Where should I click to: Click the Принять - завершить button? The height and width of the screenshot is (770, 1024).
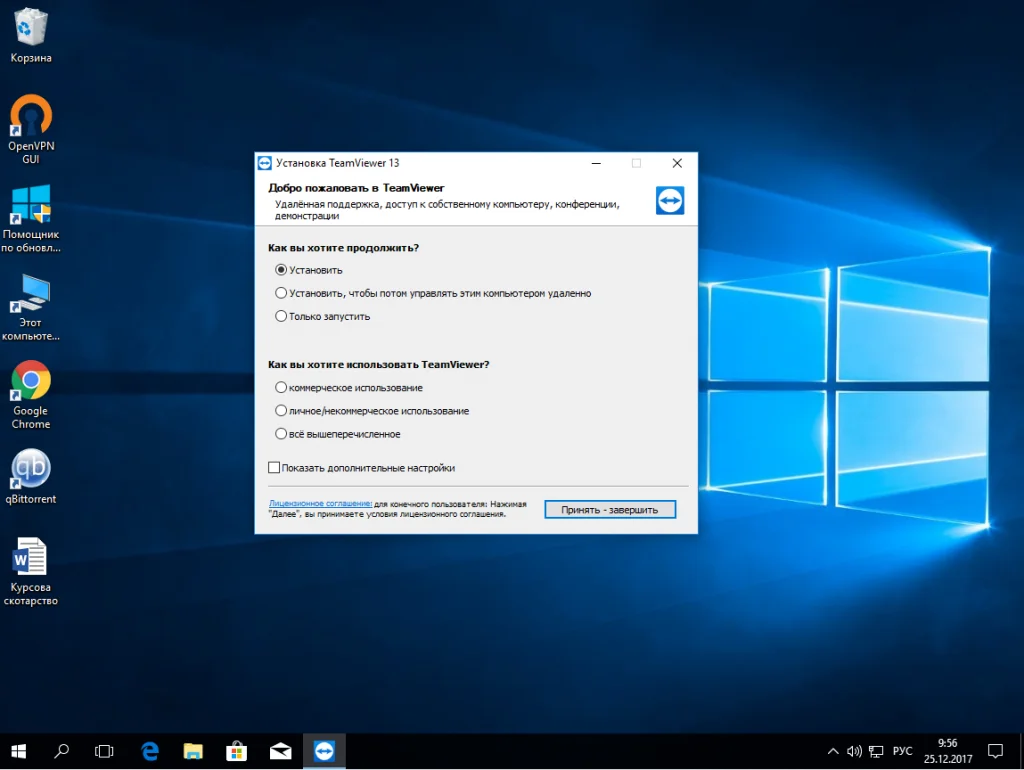click(x=610, y=510)
